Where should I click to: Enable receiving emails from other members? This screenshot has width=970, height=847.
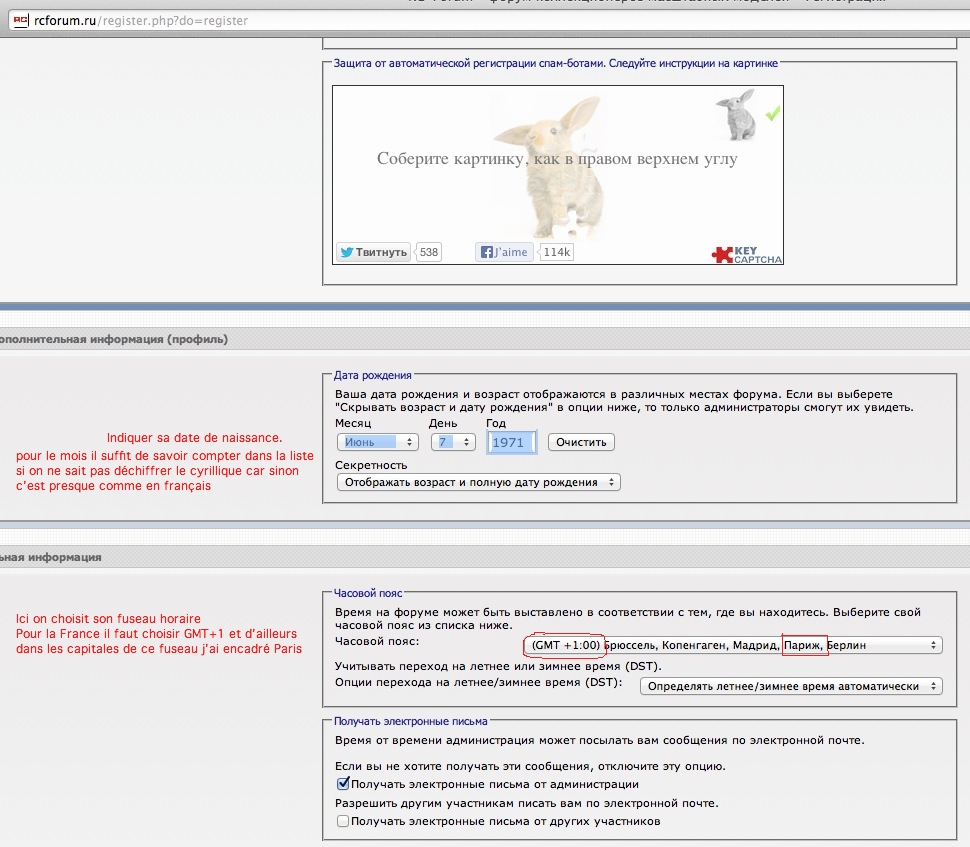[x=343, y=821]
